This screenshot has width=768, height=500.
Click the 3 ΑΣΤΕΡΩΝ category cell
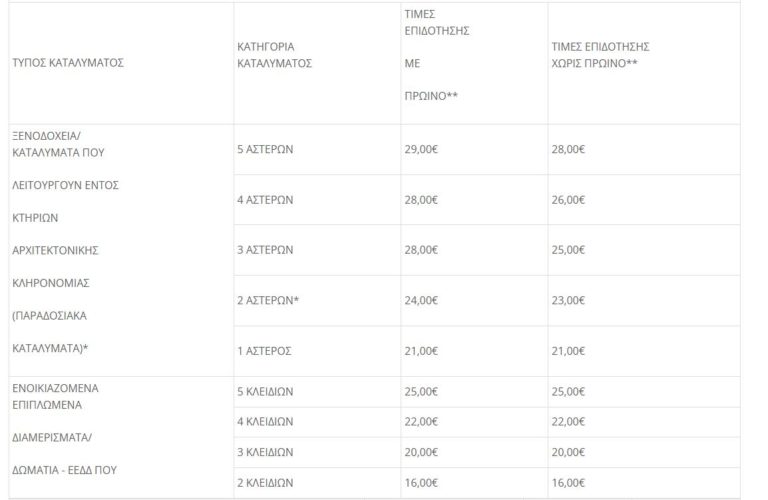pos(266,250)
